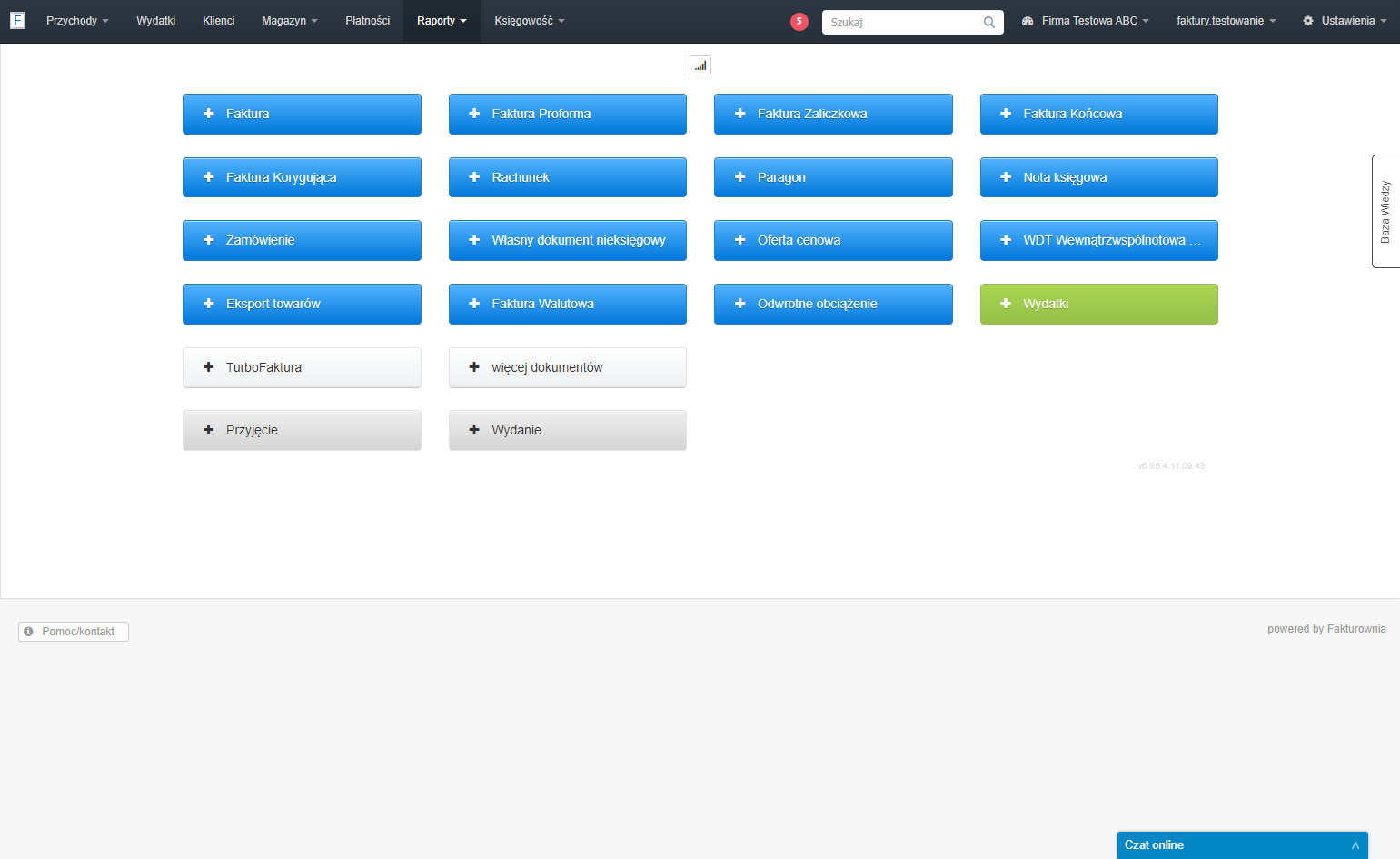
Task: Click the gear icon next to Ustawienia
Action: (1308, 21)
